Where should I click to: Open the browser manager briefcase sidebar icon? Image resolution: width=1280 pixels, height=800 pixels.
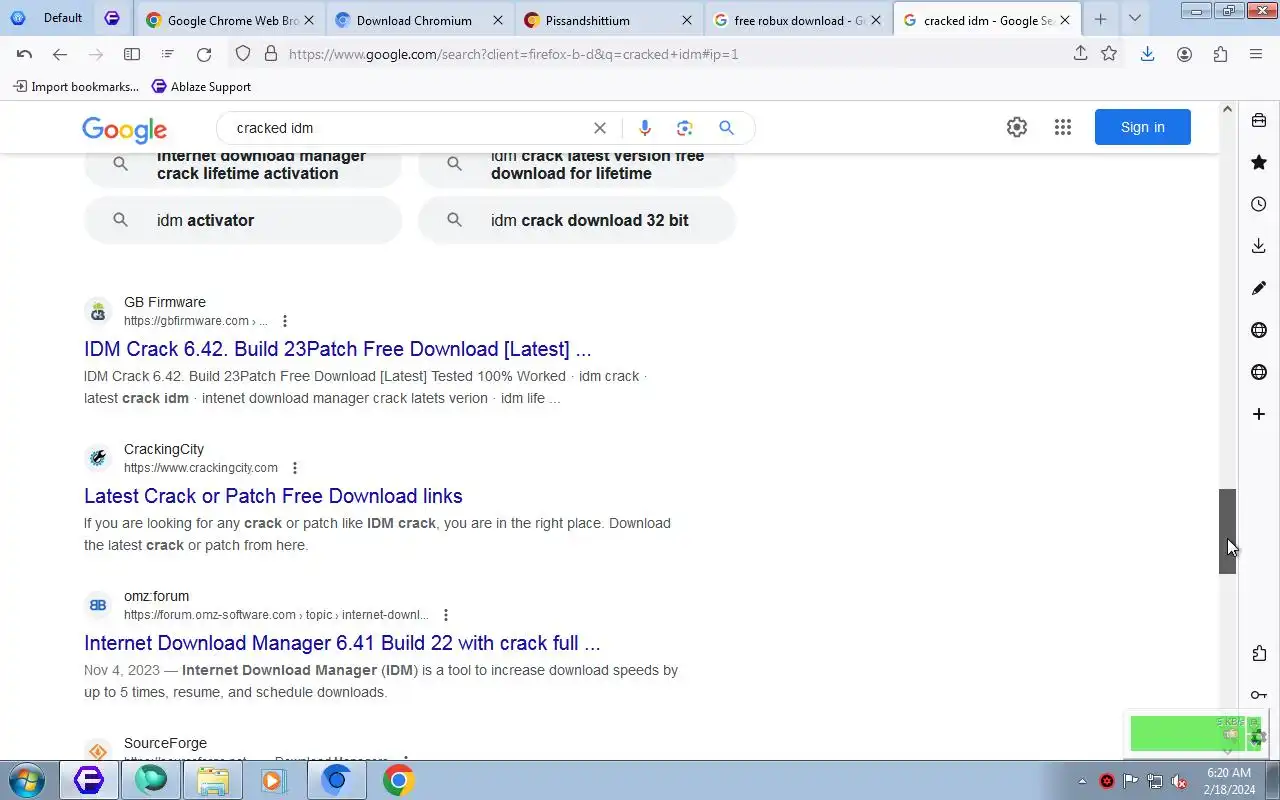point(1259,120)
